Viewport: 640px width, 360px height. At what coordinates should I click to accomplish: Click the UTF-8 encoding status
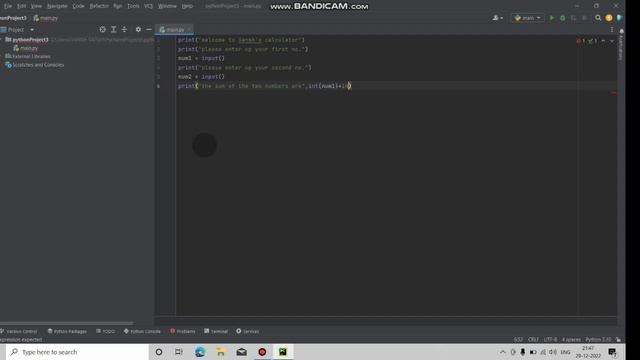(x=550, y=340)
